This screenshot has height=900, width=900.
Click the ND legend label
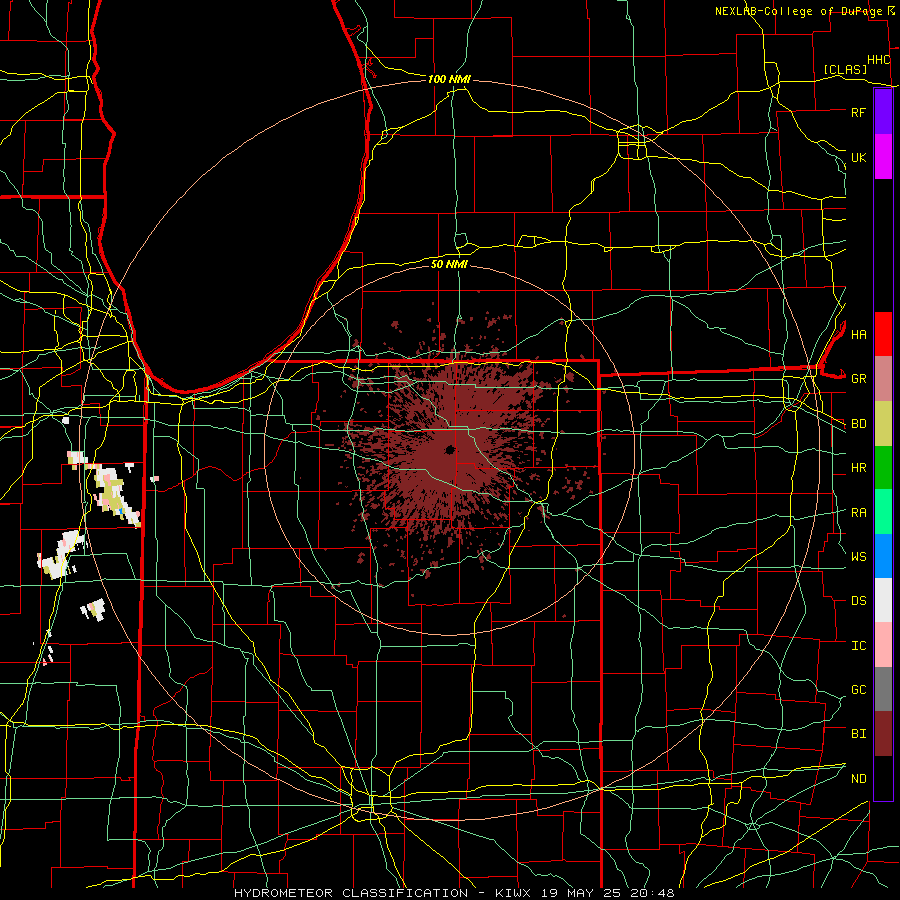coord(858,779)
